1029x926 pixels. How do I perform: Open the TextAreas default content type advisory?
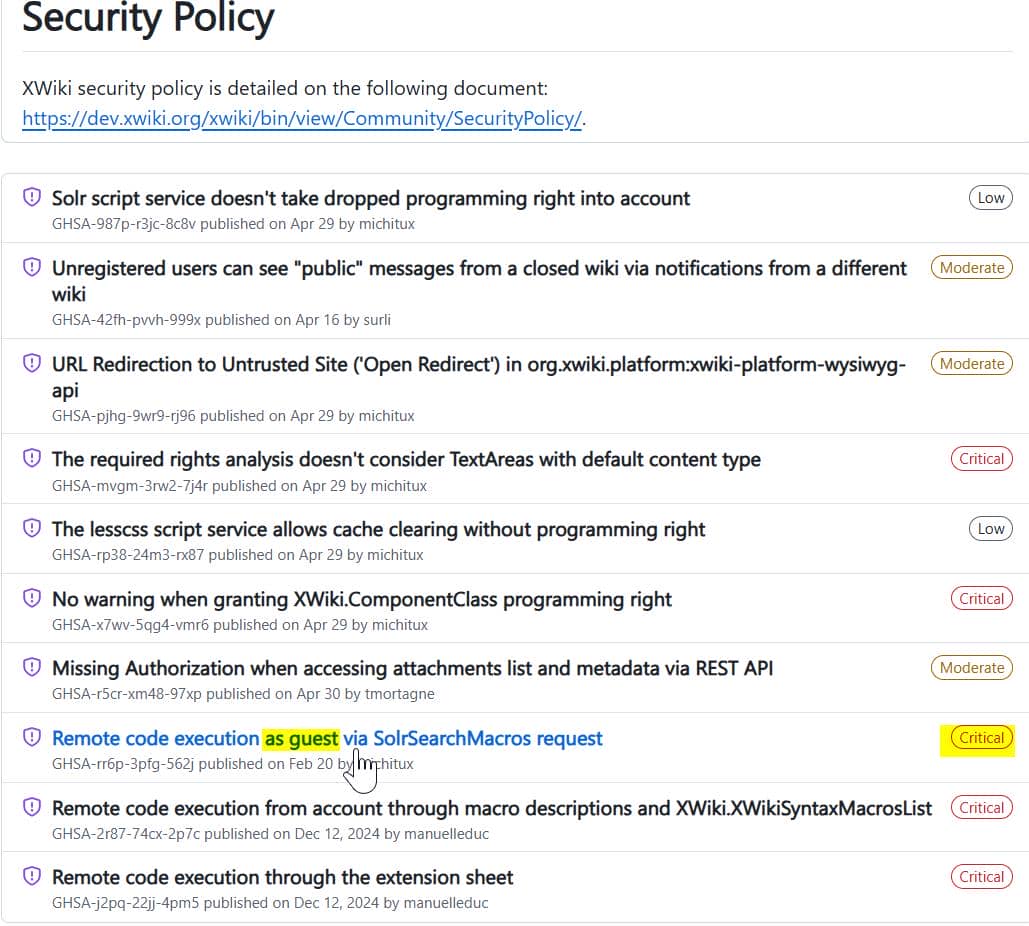(406, 459)
